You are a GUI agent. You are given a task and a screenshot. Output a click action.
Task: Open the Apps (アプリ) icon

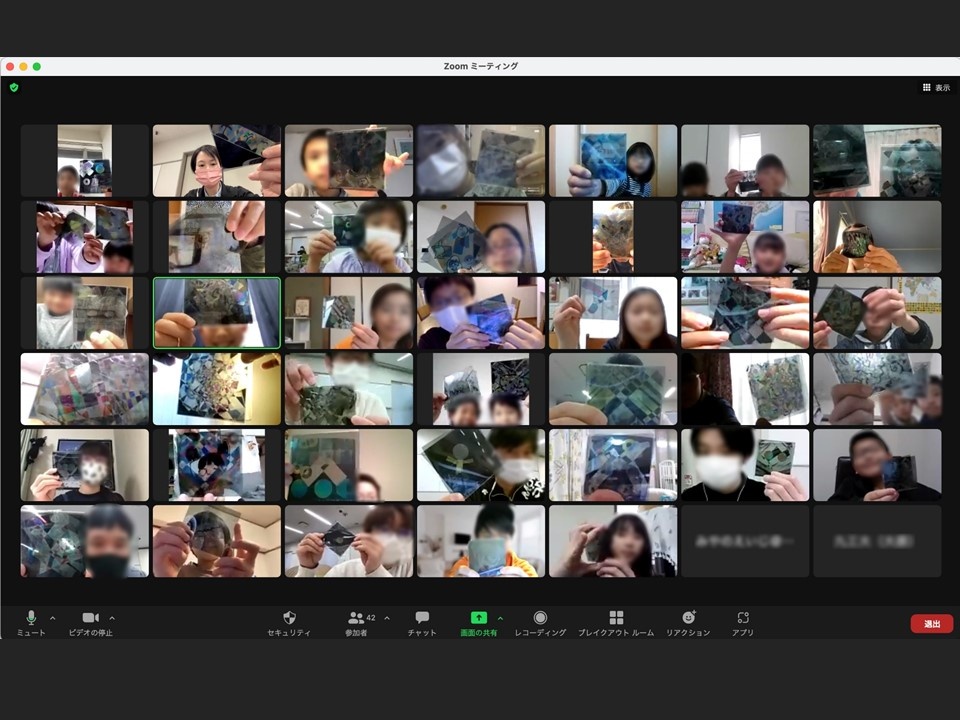tap(742, 618)
